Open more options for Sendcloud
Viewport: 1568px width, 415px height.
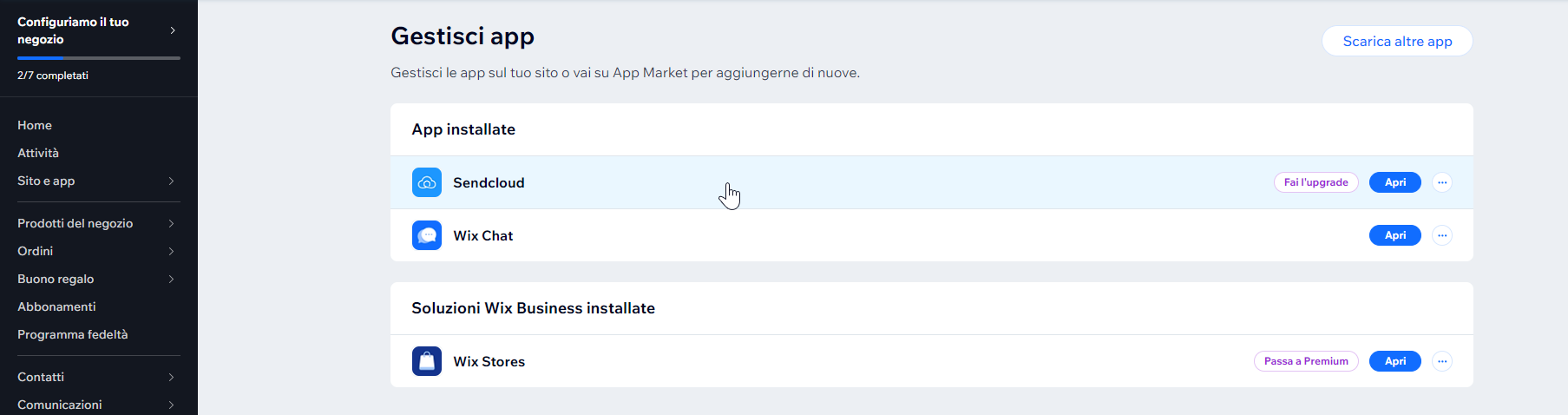click(1442, 182)
